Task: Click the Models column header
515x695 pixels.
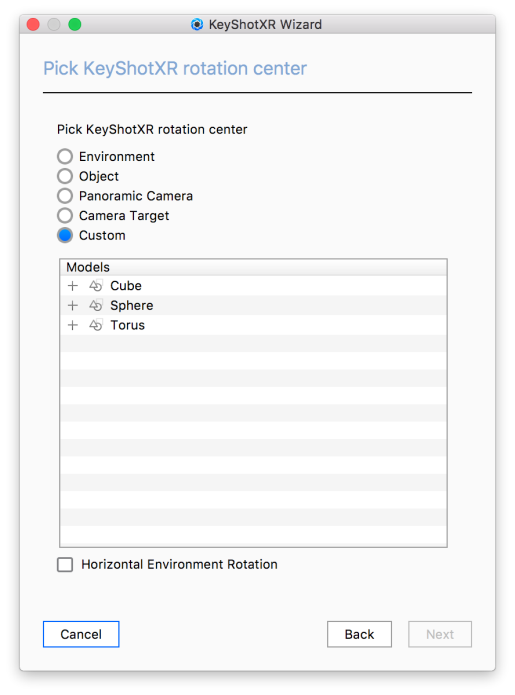Action: [253, 267]
